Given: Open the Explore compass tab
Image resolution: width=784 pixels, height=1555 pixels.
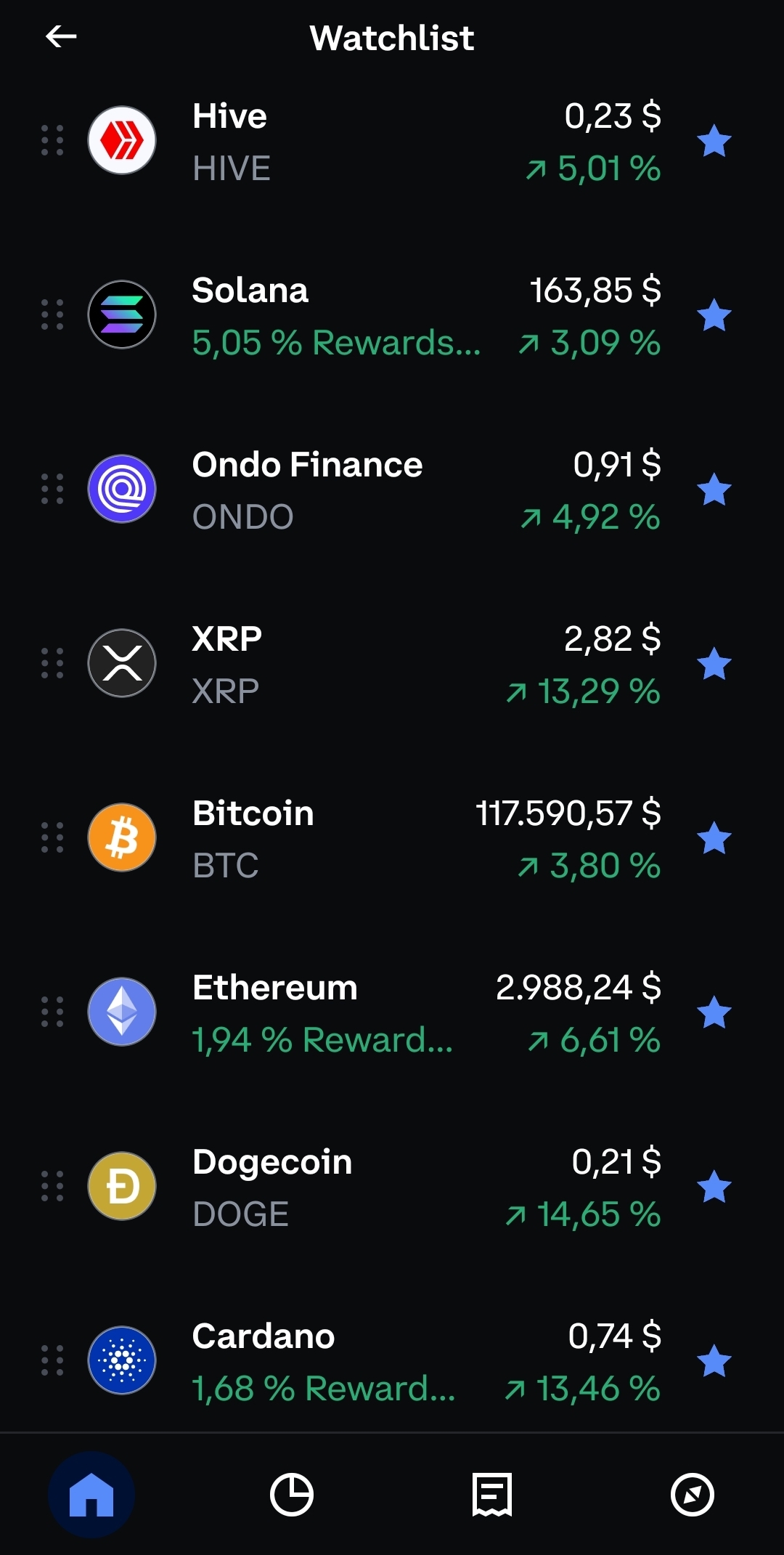Looking at the screenshot, I should tap(693, 1495).
